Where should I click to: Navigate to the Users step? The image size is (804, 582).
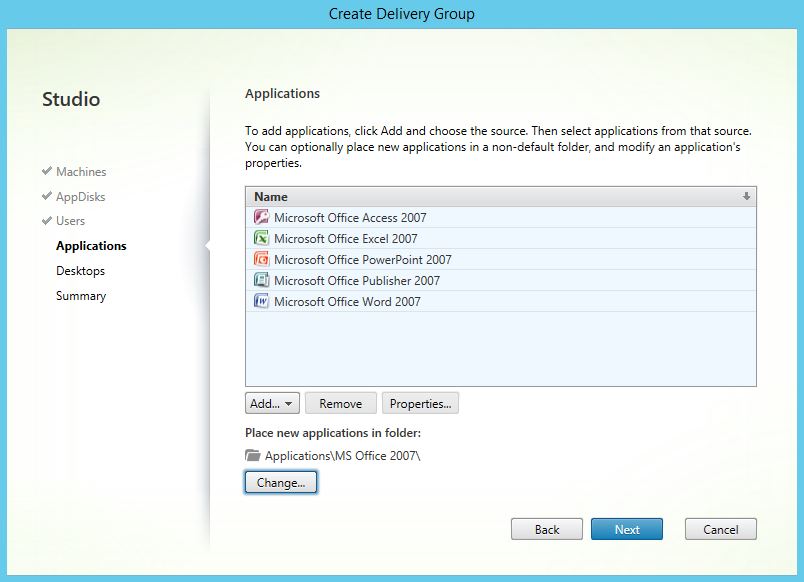coord(70,221)
